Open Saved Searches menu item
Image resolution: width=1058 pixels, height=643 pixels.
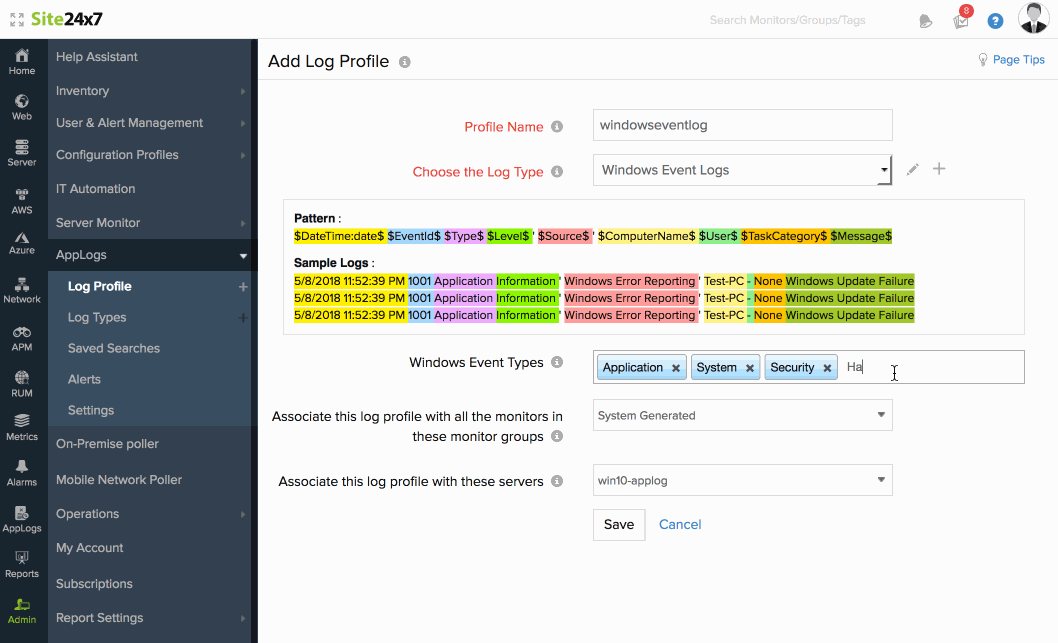[113, 348]
